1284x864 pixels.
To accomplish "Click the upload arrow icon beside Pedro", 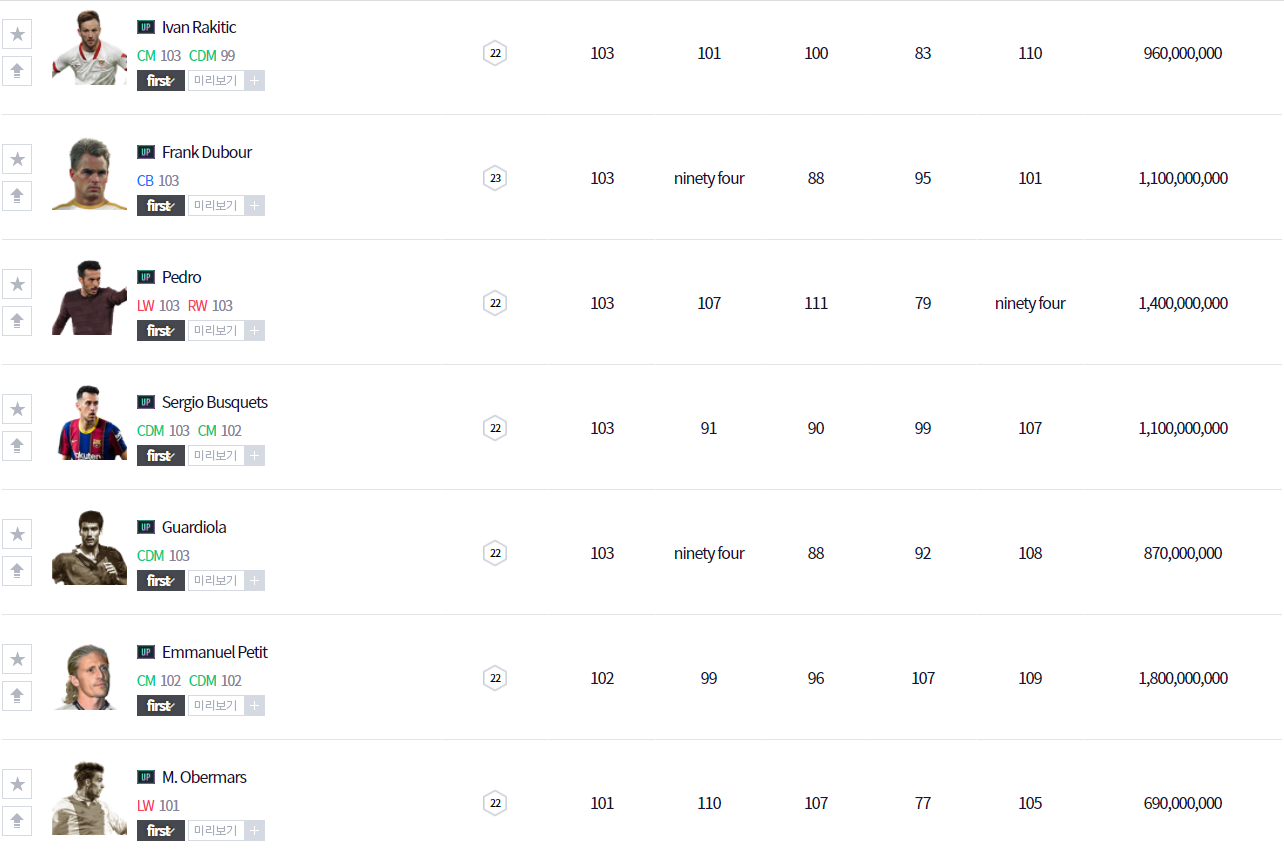I will pyautogui.click(x=17, y=321).
